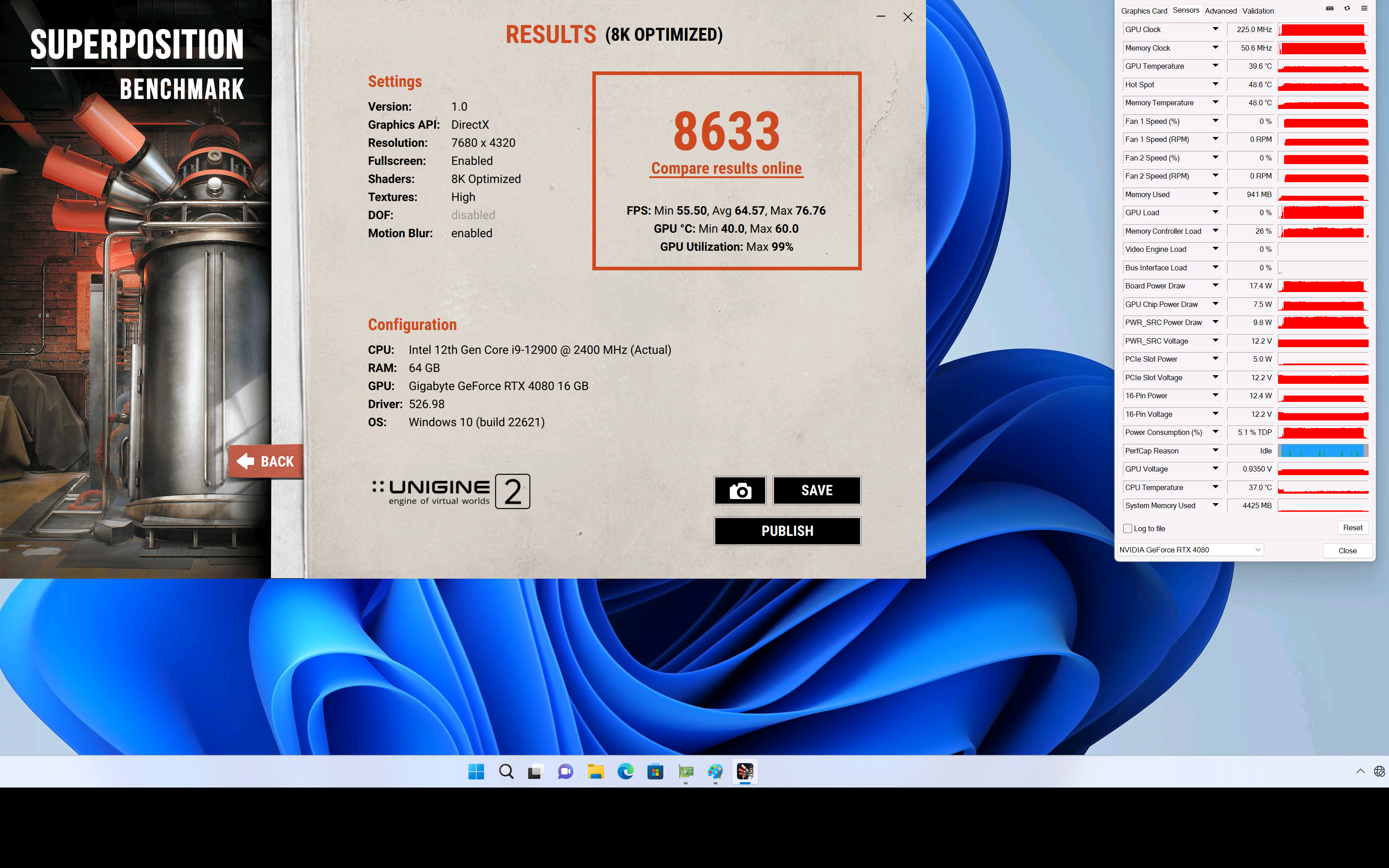The height and width of the screenshot is (868, 1389).
Task: Click the Superposition screenshot camera button
Action: 740,491
